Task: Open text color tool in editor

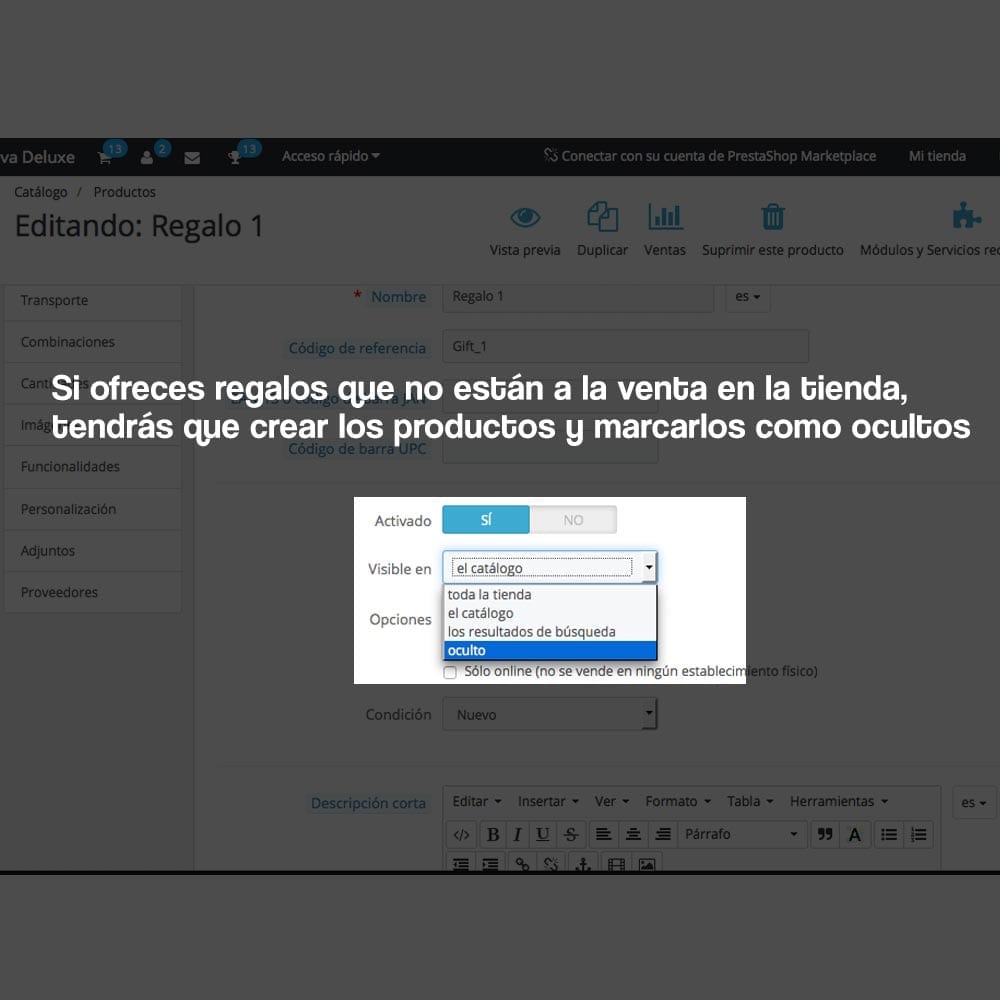Action: [x=855, y=834]
